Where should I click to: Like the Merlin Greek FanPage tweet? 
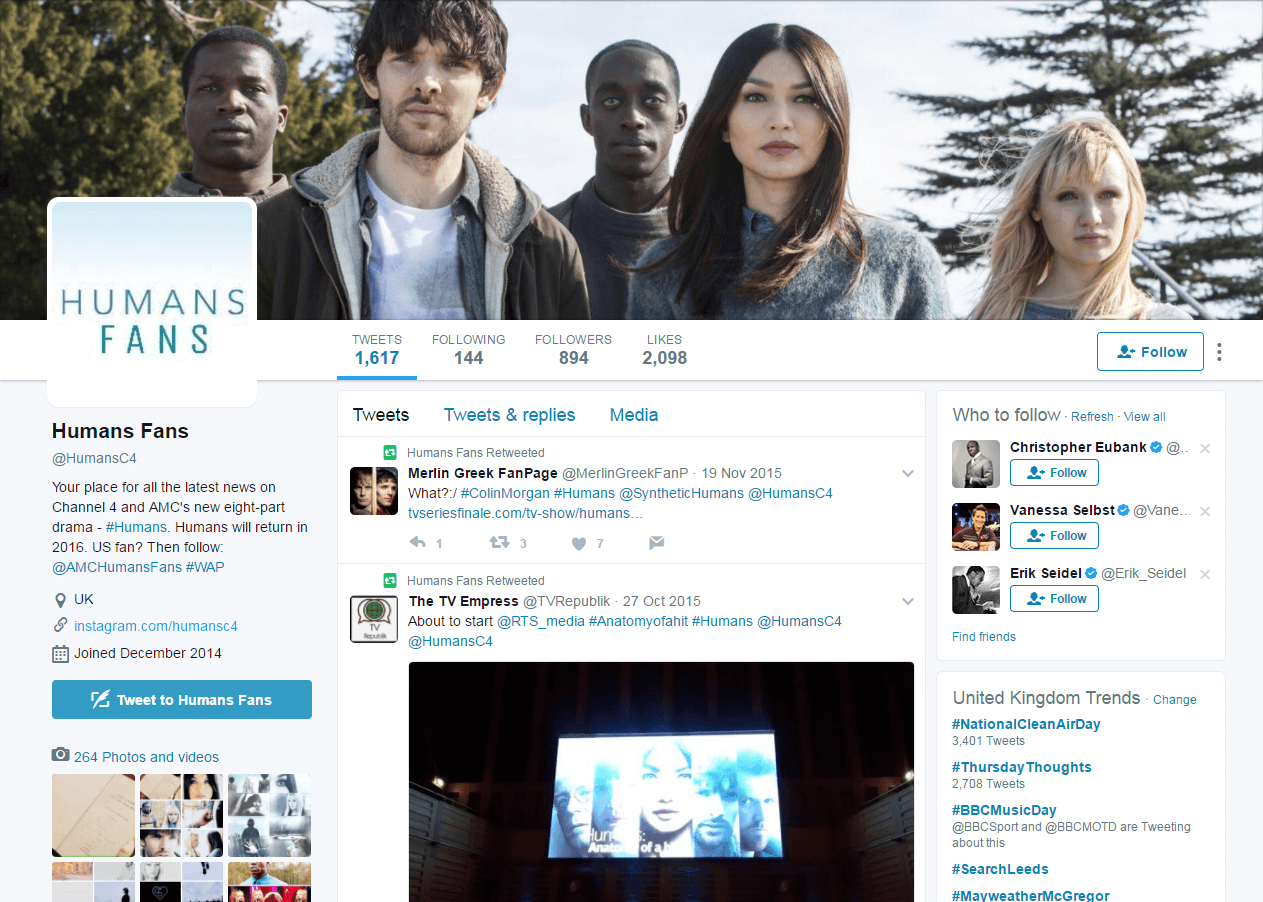tap(578, 543)
